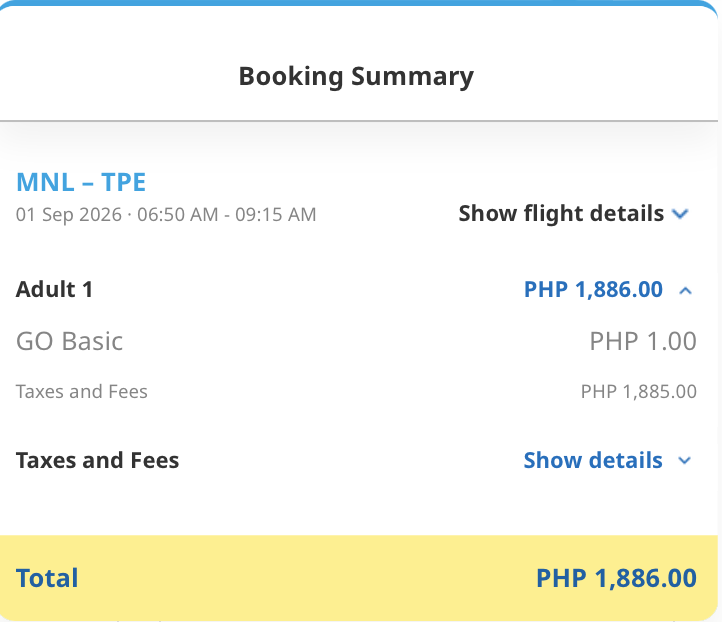Click the Show flight details text
The width and height of the screenshot is (722, 622).
(561, 214)
